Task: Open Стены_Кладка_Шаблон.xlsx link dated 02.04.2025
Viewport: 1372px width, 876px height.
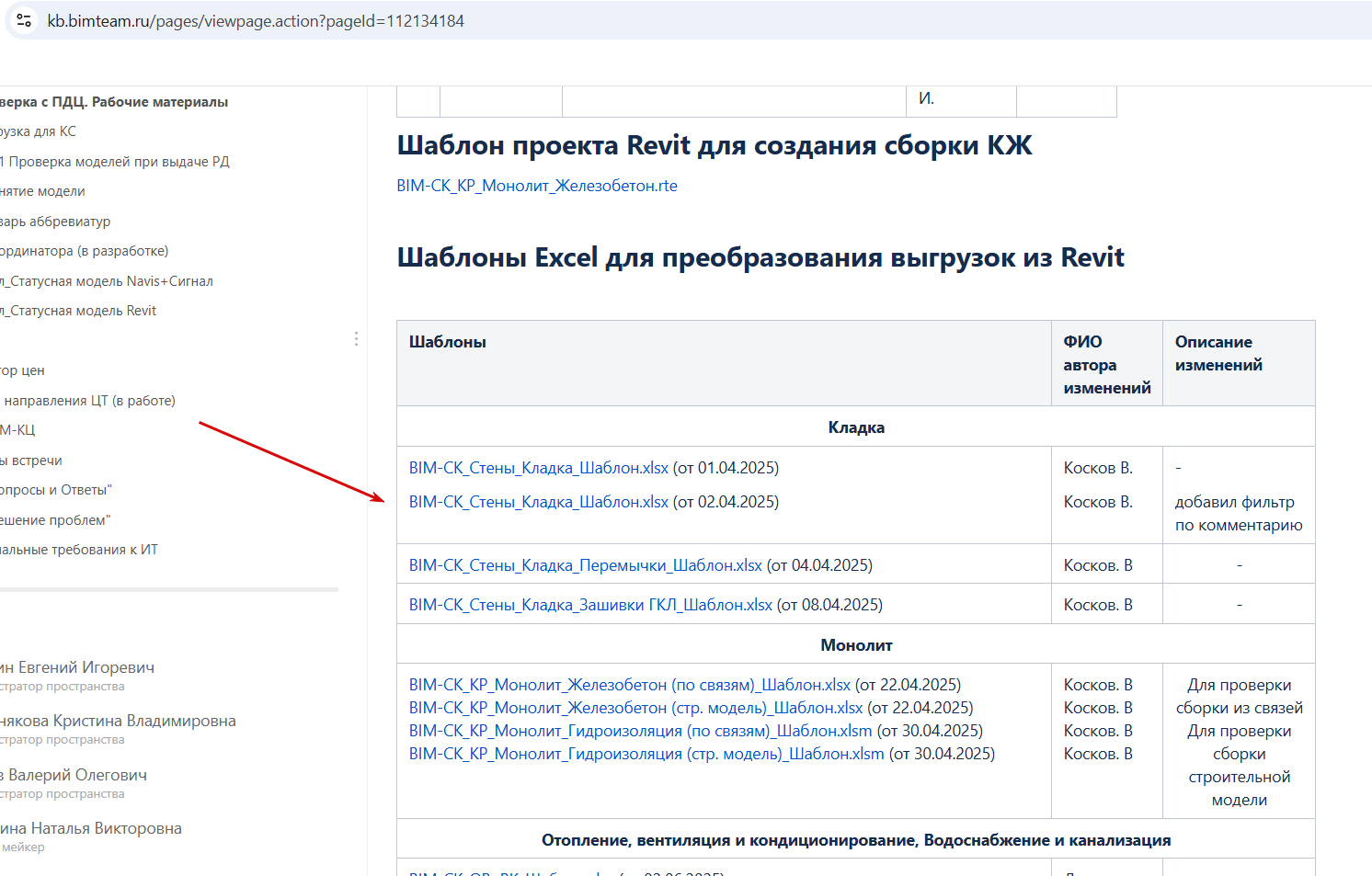Action: click(x=539, y=502)
